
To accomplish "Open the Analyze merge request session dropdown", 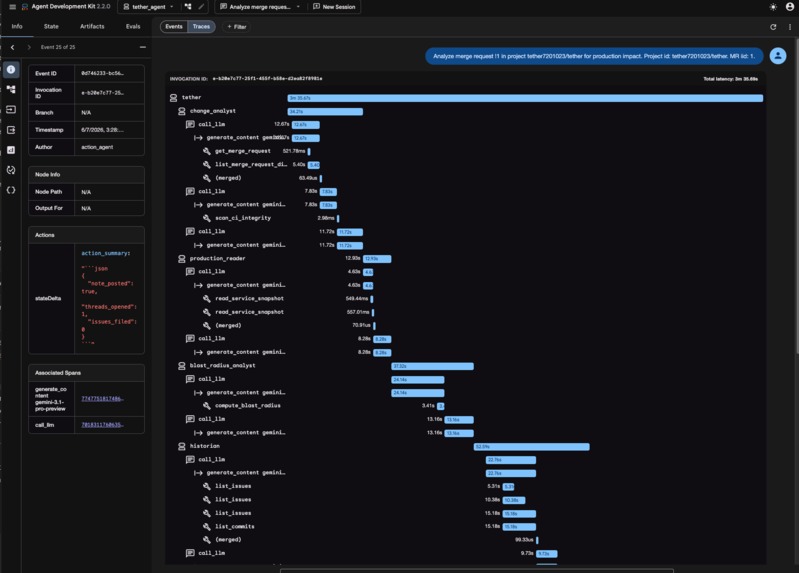I will pyautogui.click(x=260, y=7).
